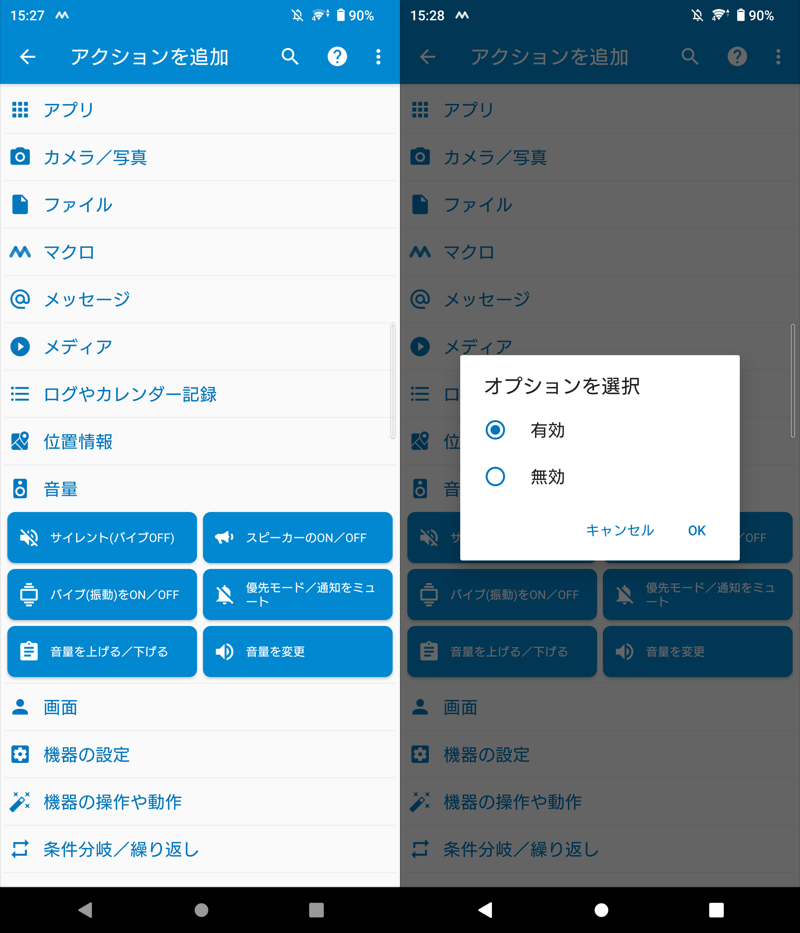Tap the search icon on the left screen
800x933 pixels.
[290, 57]
